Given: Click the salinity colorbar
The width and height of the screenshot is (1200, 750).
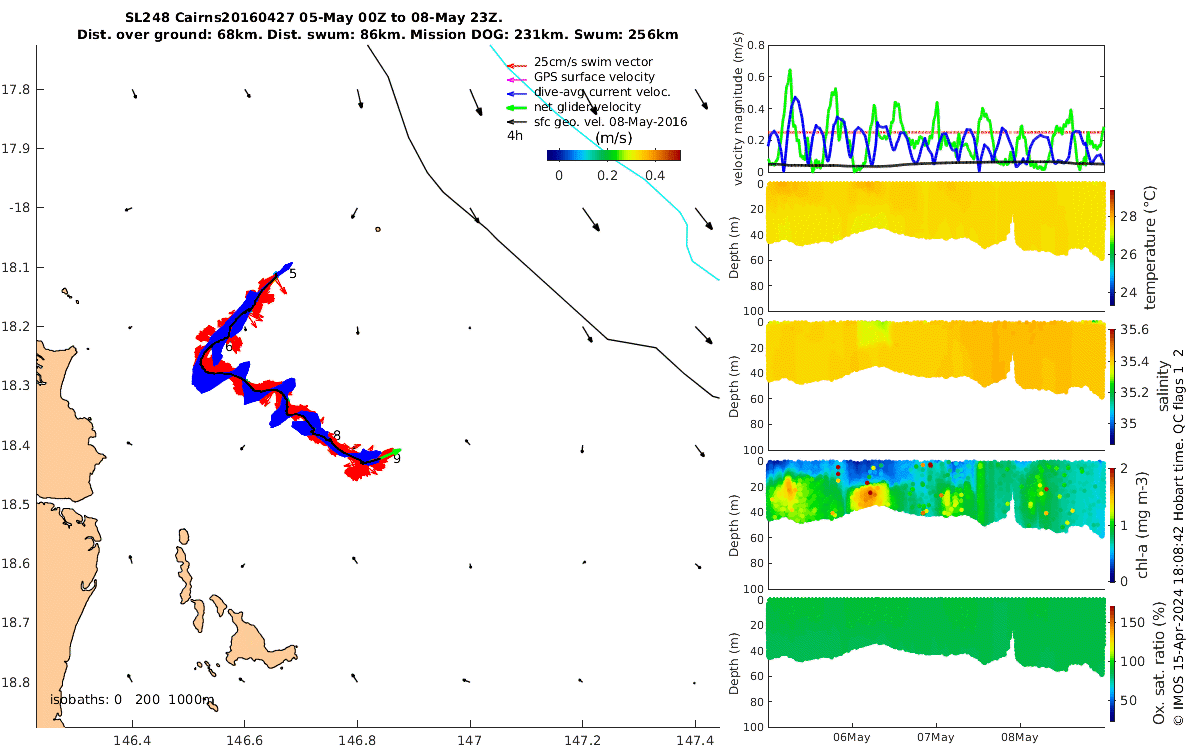Looking at the screenshot, I should coord(1112,385).
